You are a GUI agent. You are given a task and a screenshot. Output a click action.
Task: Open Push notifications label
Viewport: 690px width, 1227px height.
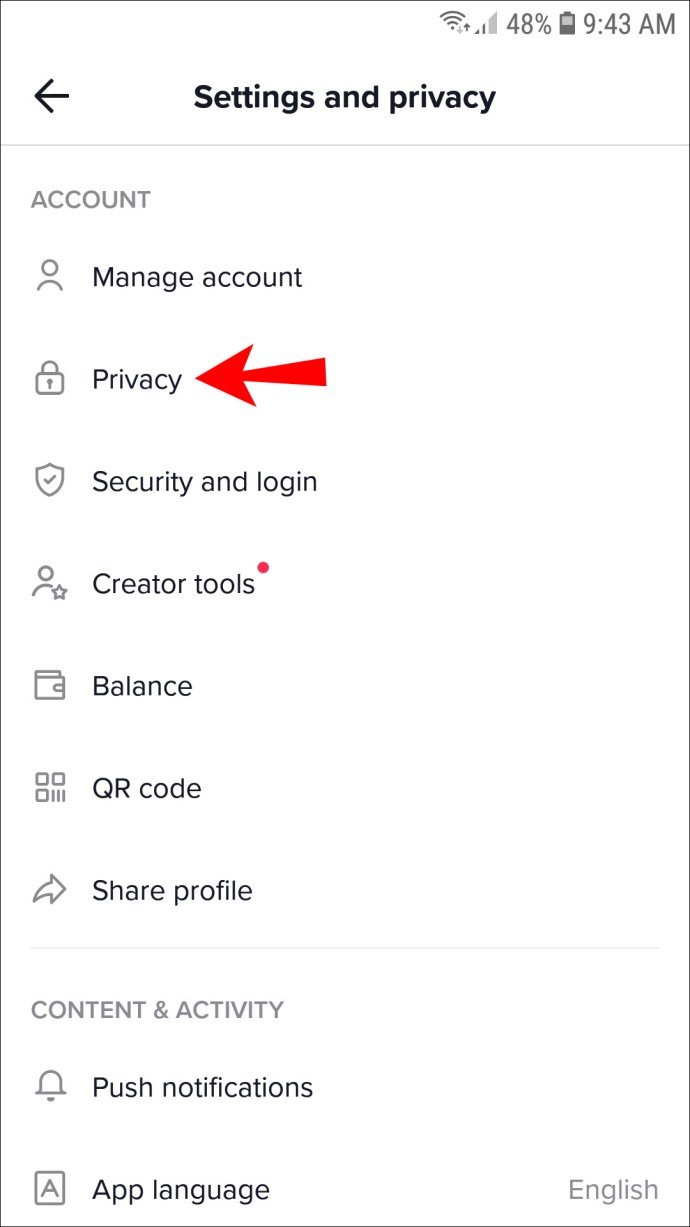(202, 1087)
